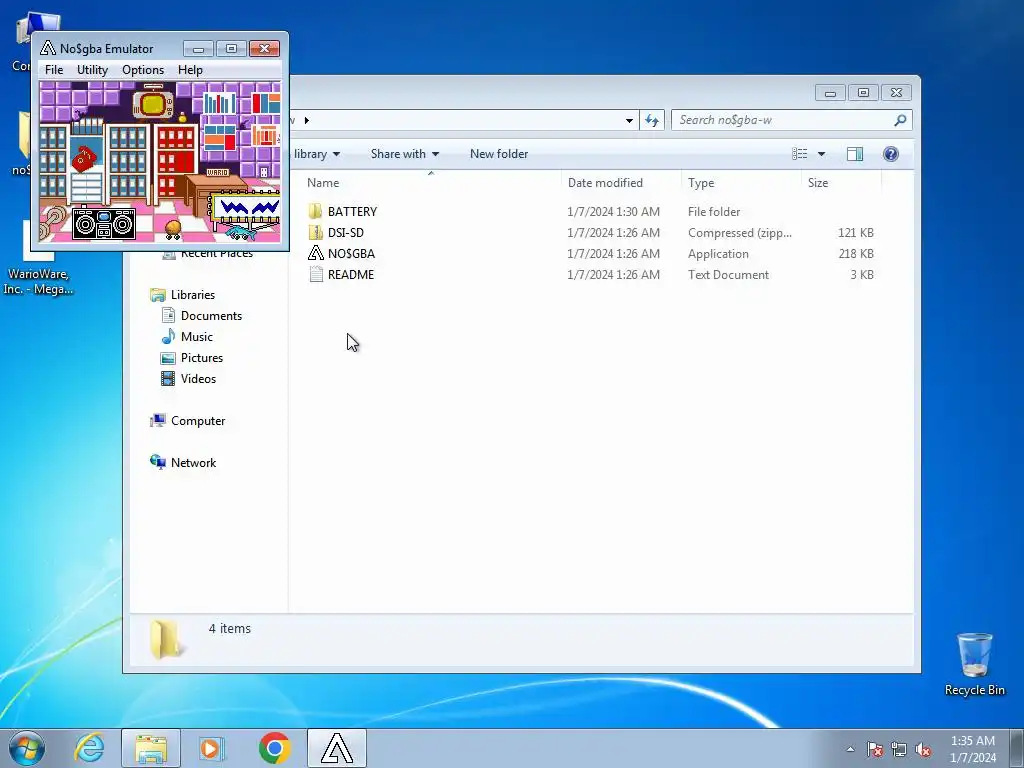Click the muted volume tray icon
The height and width of the screenshot is (768, 1024).
[x=923, y=749]
